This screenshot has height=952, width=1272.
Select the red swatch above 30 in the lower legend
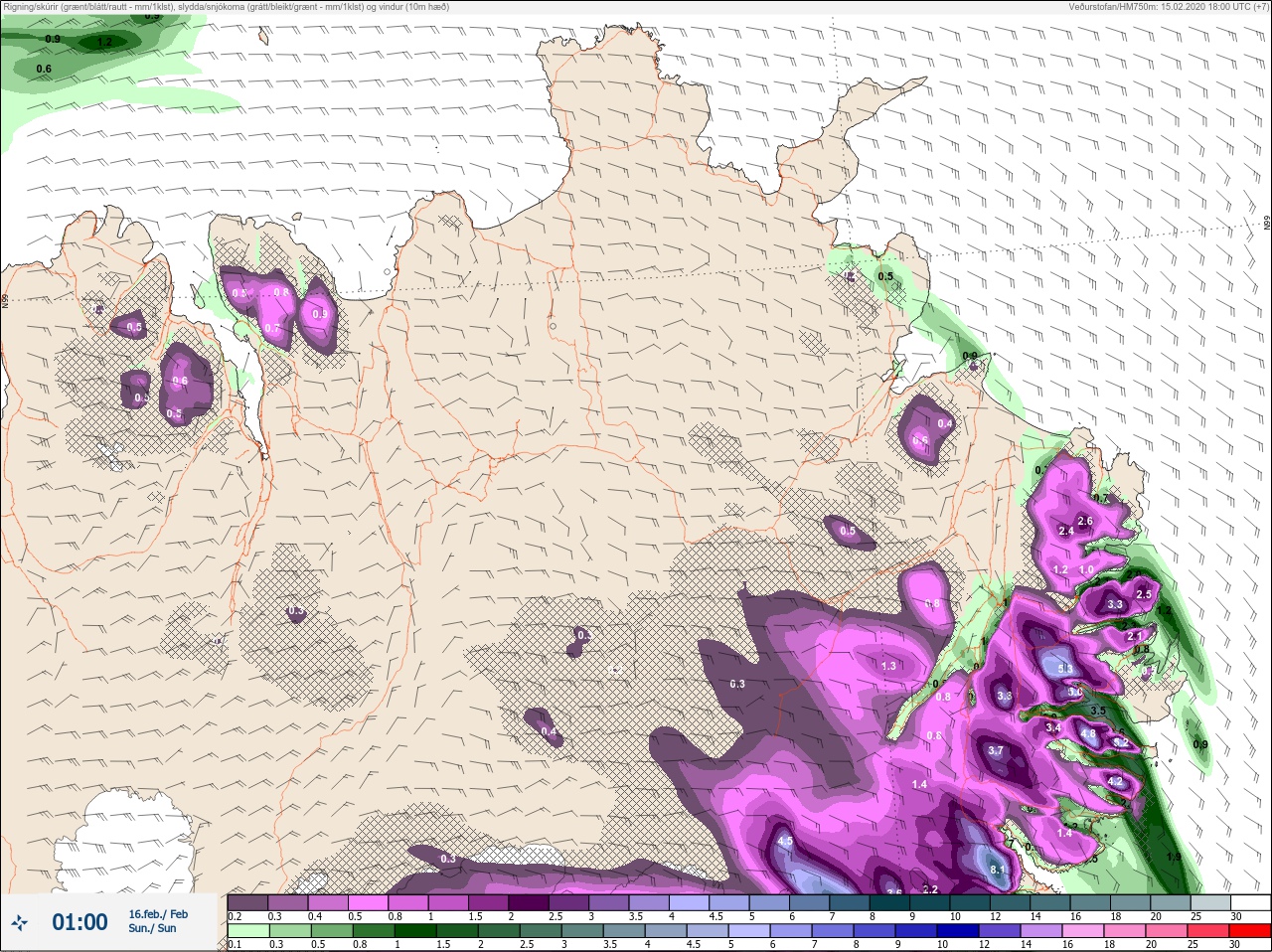[1251, 931]
